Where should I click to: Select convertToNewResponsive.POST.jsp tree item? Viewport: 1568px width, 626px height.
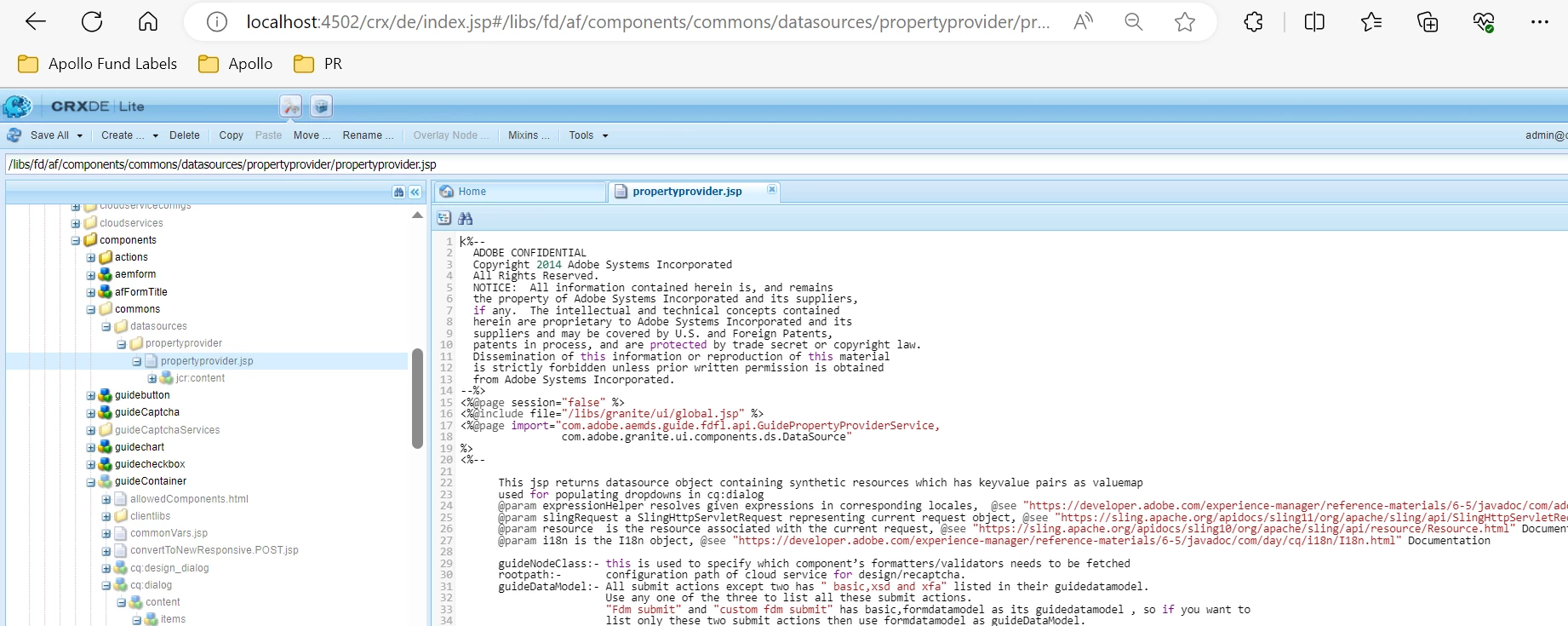(214, 550)
